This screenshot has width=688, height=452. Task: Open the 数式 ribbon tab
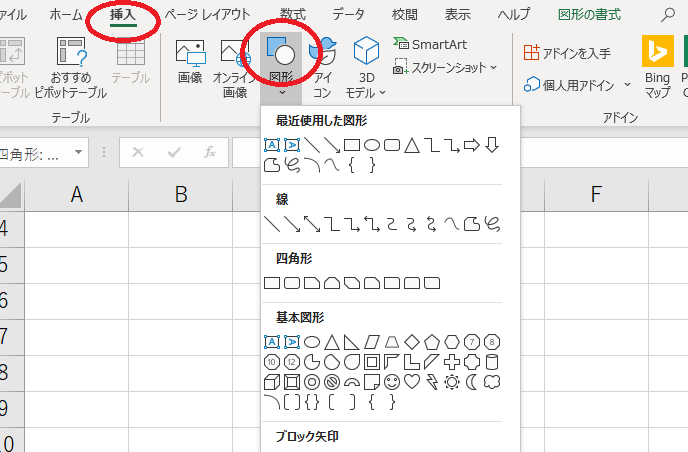coord(293,14)
